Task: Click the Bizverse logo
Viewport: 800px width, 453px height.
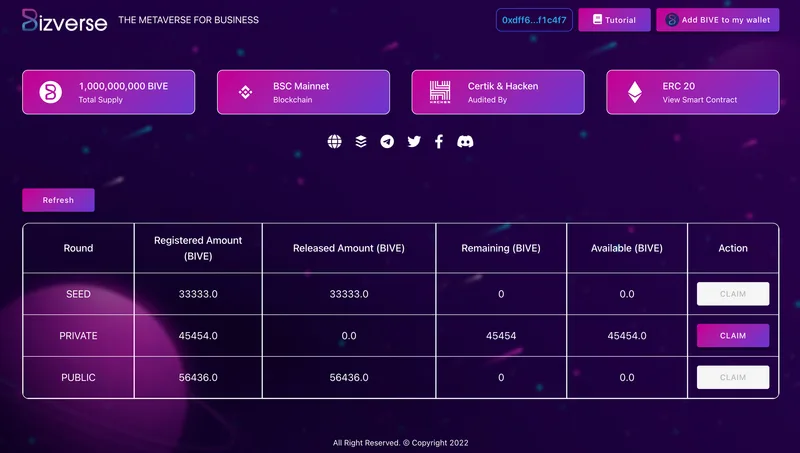Action: point(64,20)
